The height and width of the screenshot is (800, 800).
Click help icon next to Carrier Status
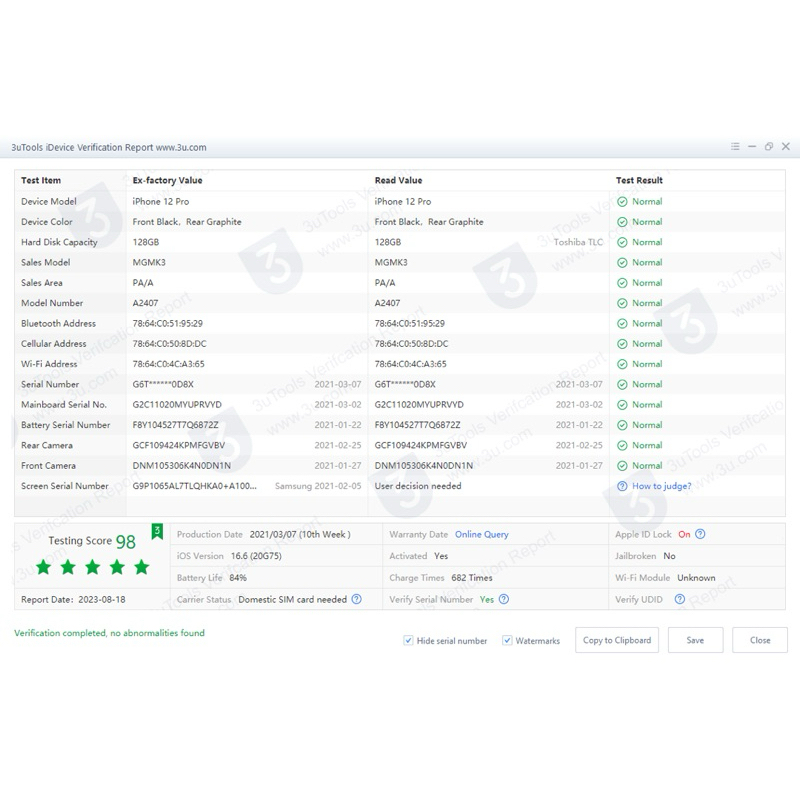coord(357,600)
